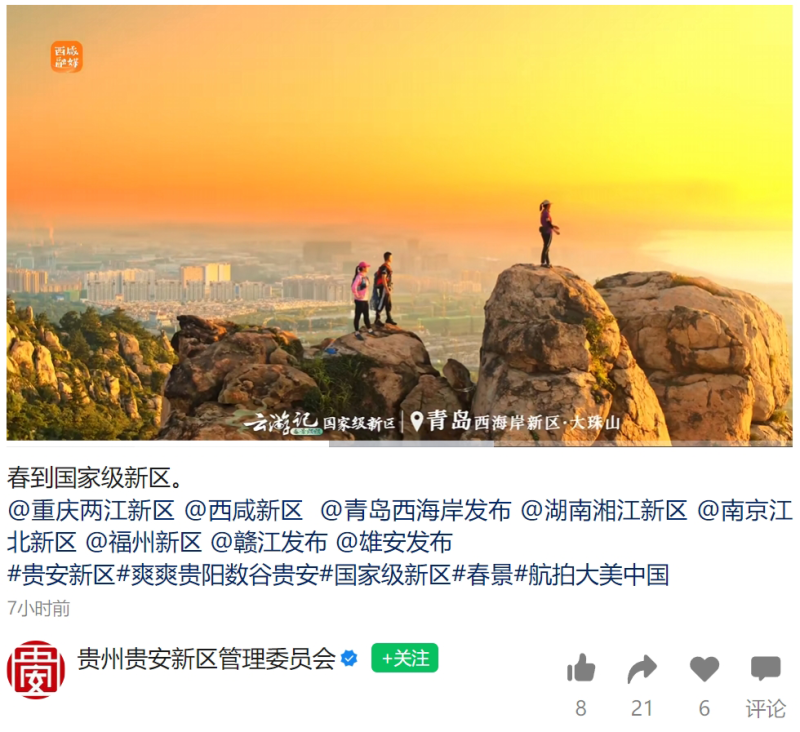Click the red 贵 account avatar

click(36, 669)
